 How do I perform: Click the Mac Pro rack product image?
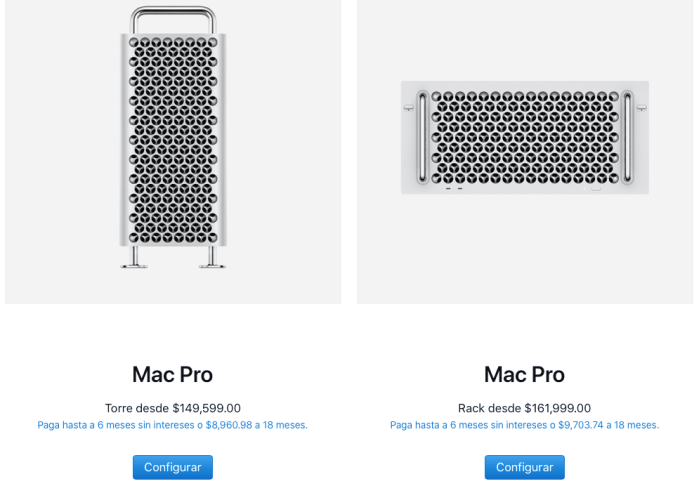pyautogui.click(x=525, y=137)
